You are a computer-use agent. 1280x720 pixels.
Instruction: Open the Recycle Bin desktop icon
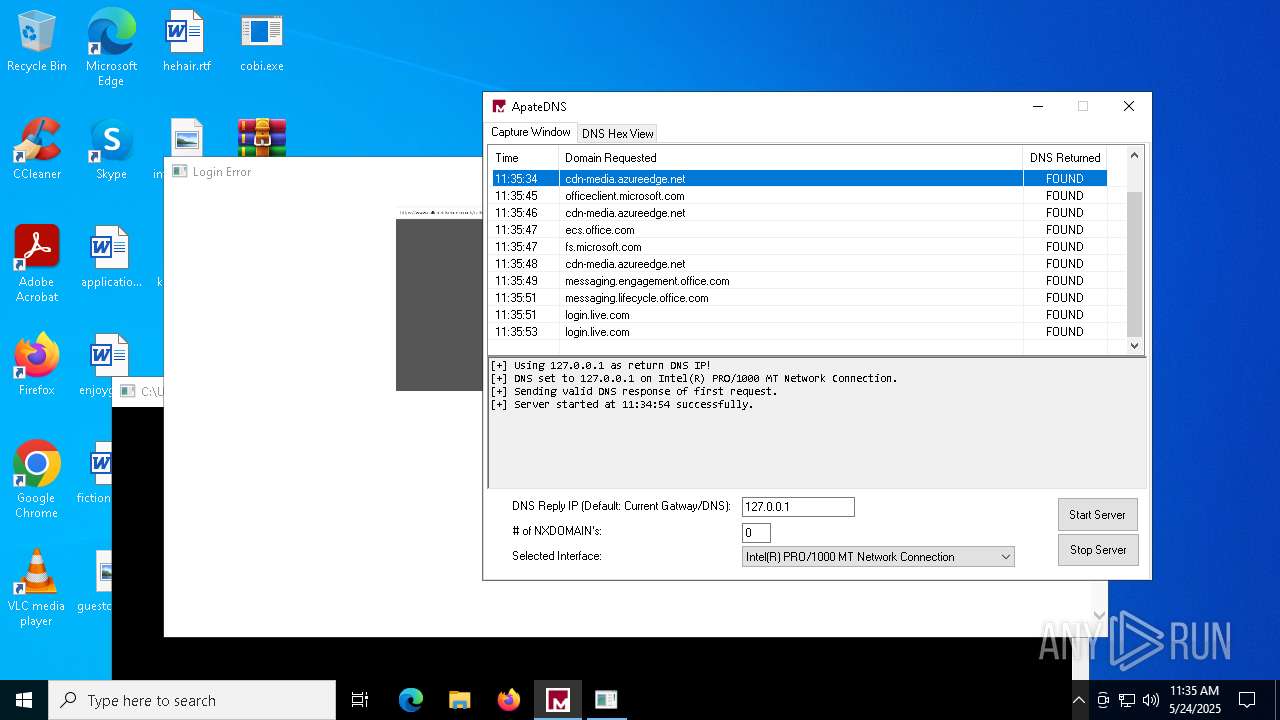point(37,42)
